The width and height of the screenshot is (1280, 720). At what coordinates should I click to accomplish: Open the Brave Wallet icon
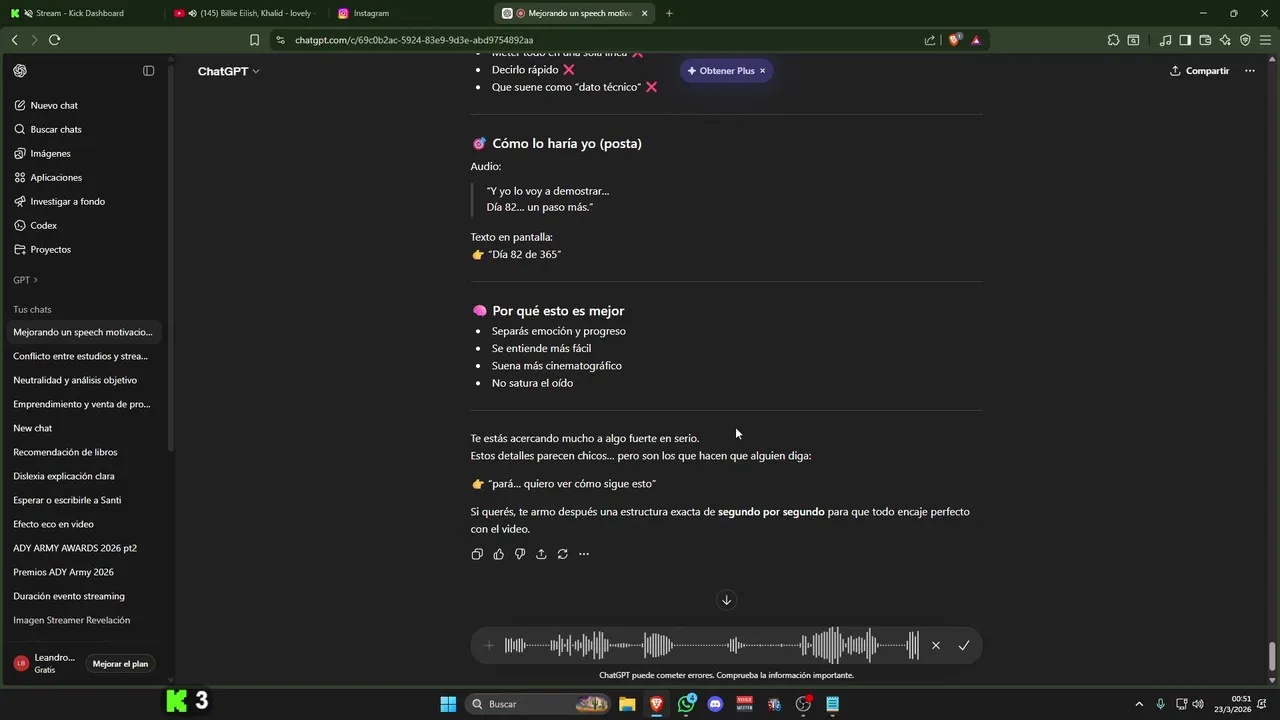pos(1205,40)
